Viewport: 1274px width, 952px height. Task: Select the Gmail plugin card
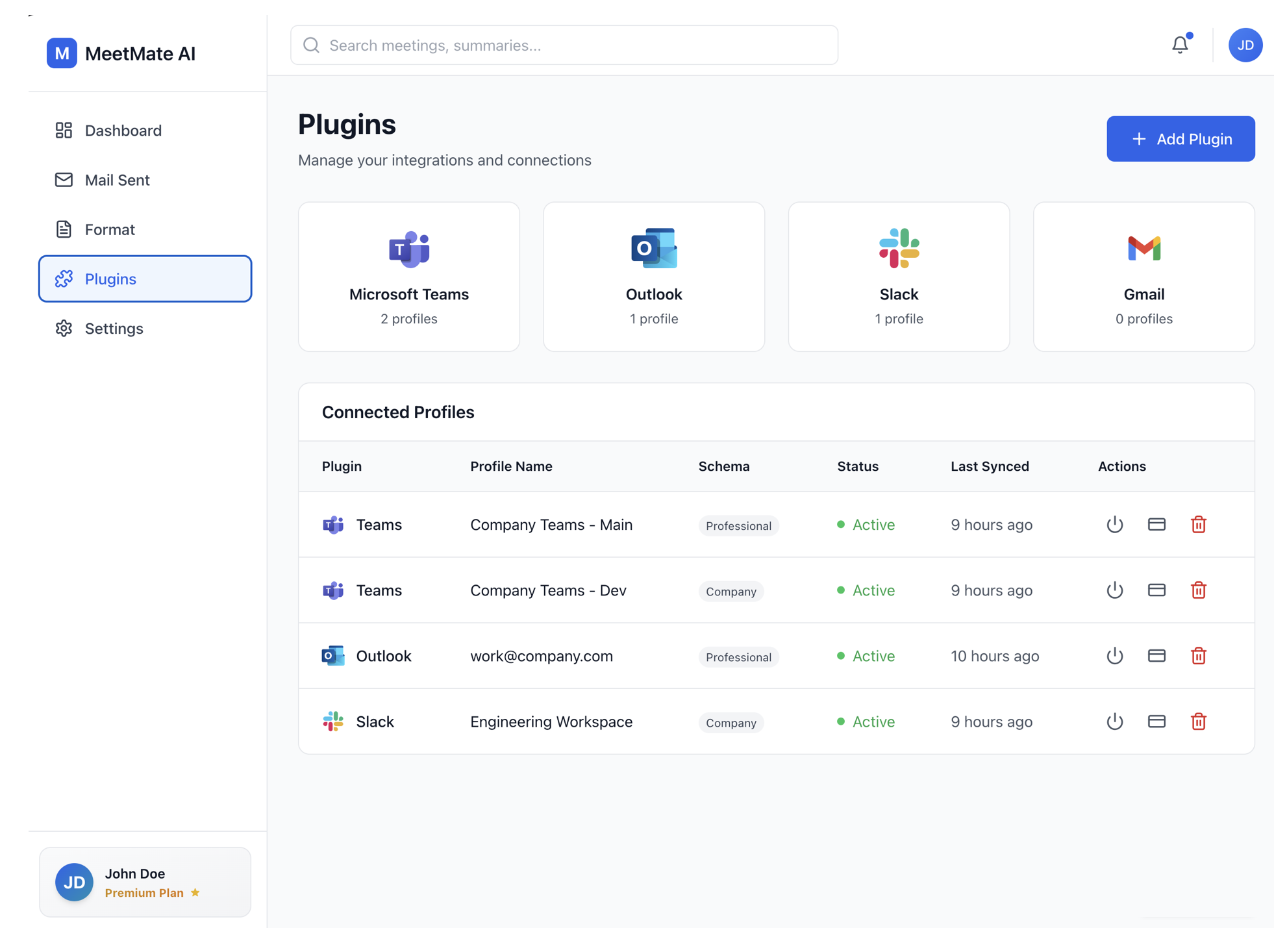pos(1143,277)
